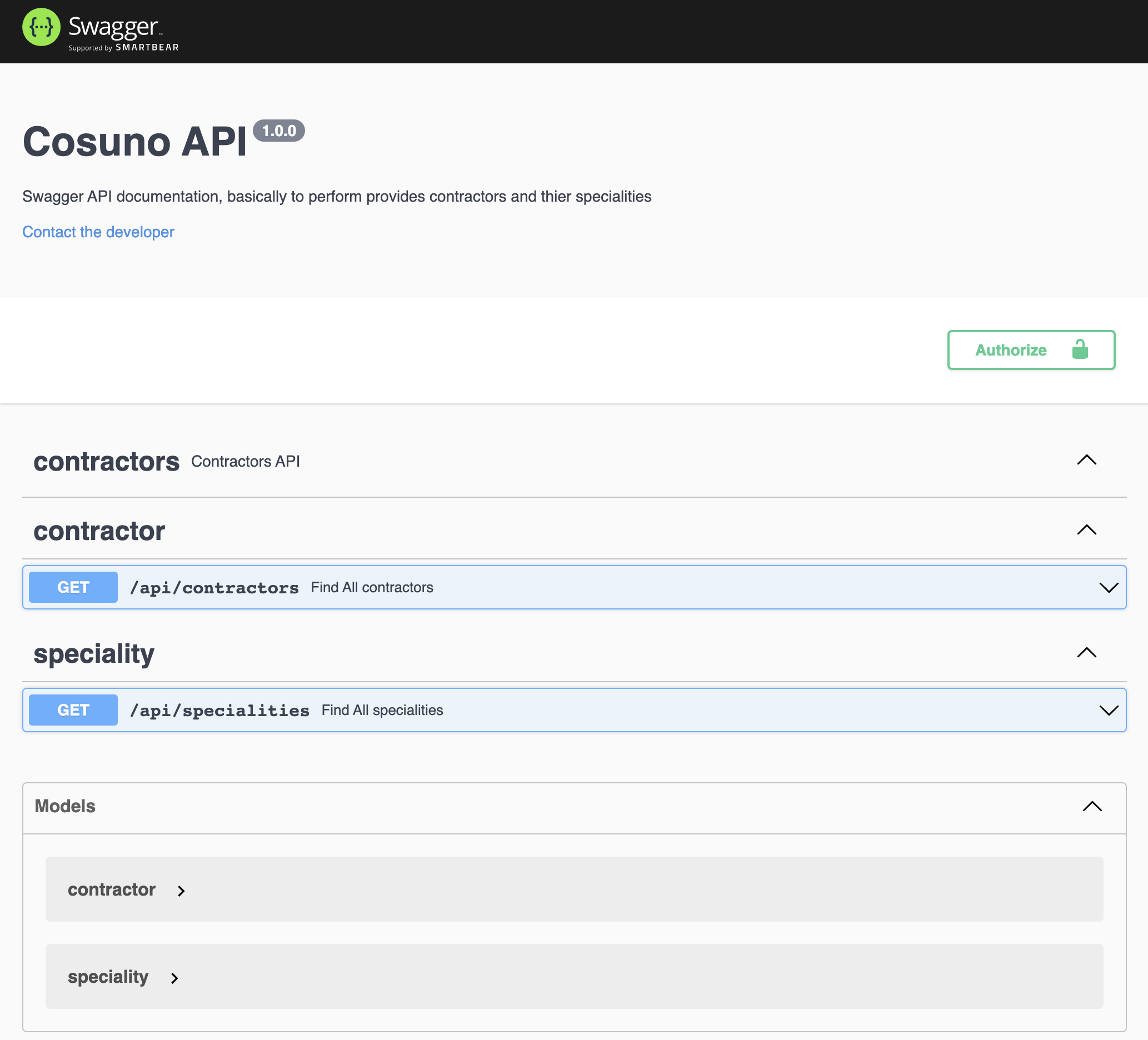Click the 1.0.0 version badge

278,131
